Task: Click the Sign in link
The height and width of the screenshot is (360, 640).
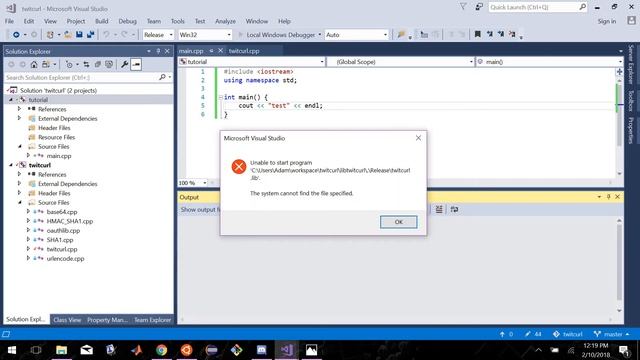Action: click(x=607, y=21)
